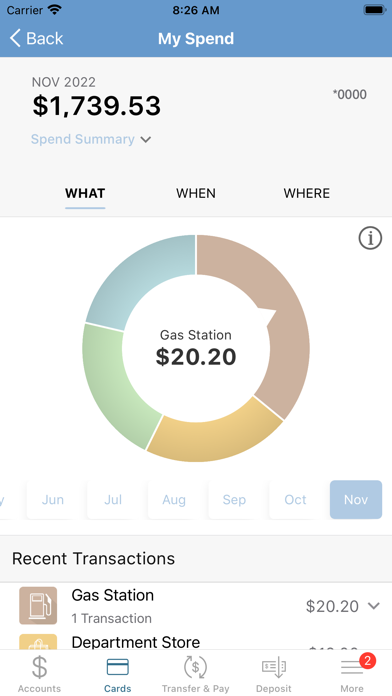Select the Cards icon in bottom bar
Screen dimensions: 392x696
[118, 667]
